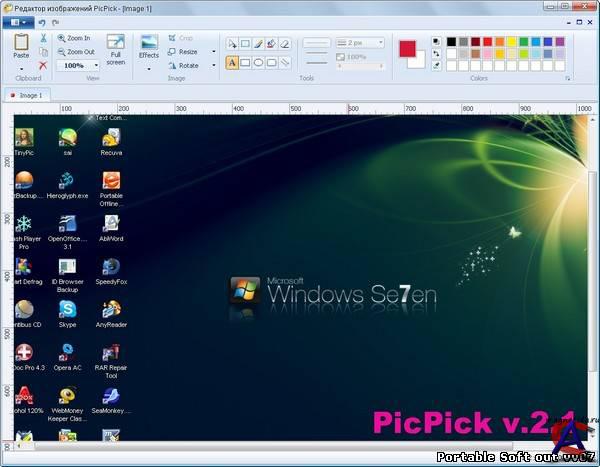Pick the yellow color swatch
The height and width of the screenshot is (467, 600).
[513, 42]
